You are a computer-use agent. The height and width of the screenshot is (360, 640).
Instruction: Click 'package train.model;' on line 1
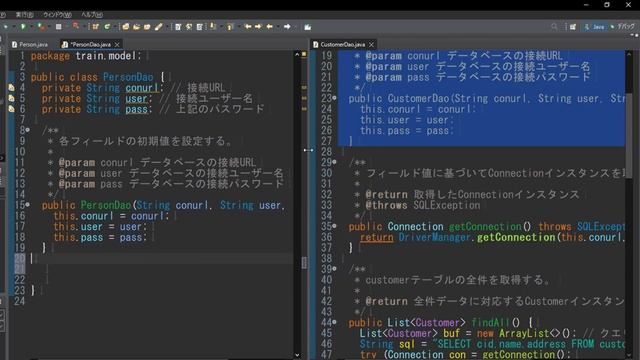[x=86, y=56]
